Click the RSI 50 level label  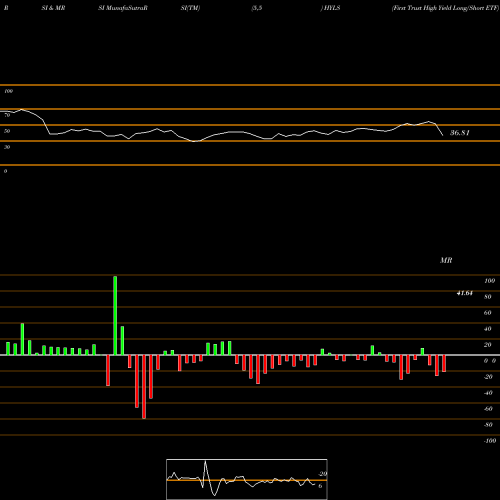tap(7, 131)
